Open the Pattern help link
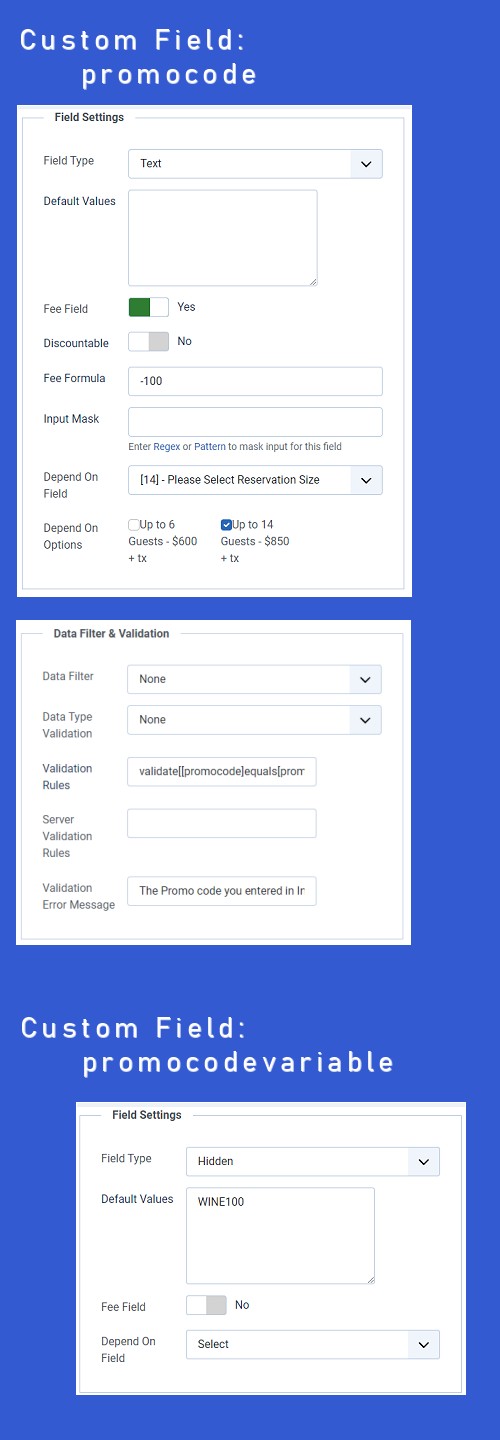Viewport: 500px width, 1440px height. pos(210,446)
